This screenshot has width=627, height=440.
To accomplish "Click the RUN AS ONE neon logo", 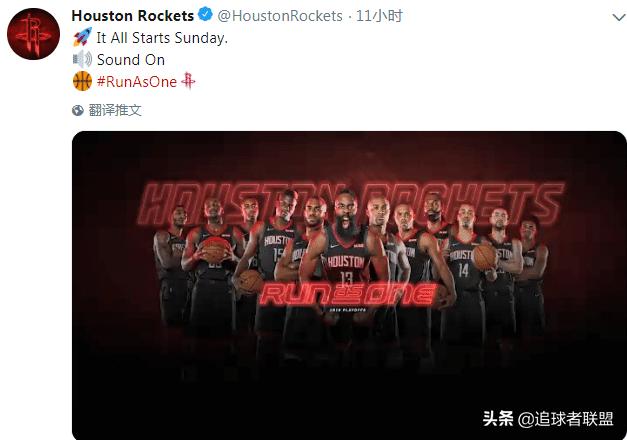I will [348, 294].
